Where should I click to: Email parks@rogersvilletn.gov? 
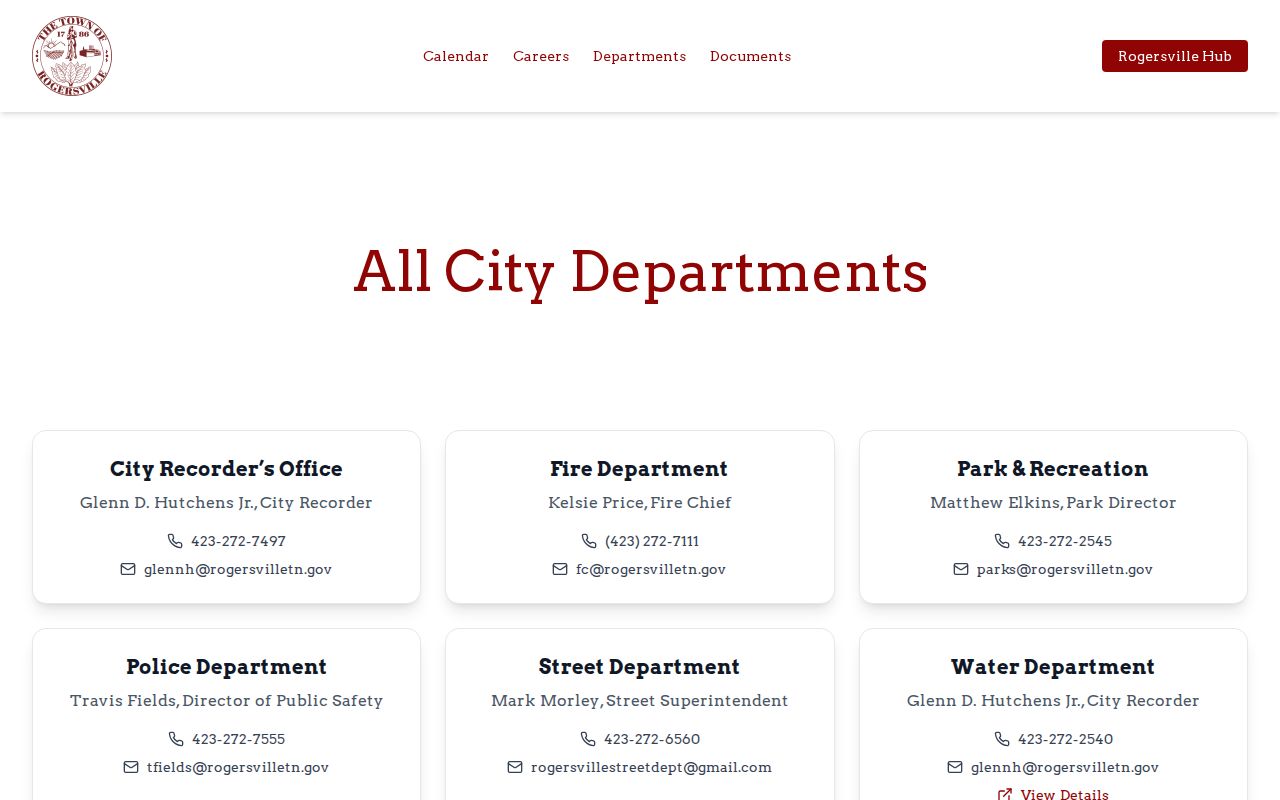[x=1065, y=569]
